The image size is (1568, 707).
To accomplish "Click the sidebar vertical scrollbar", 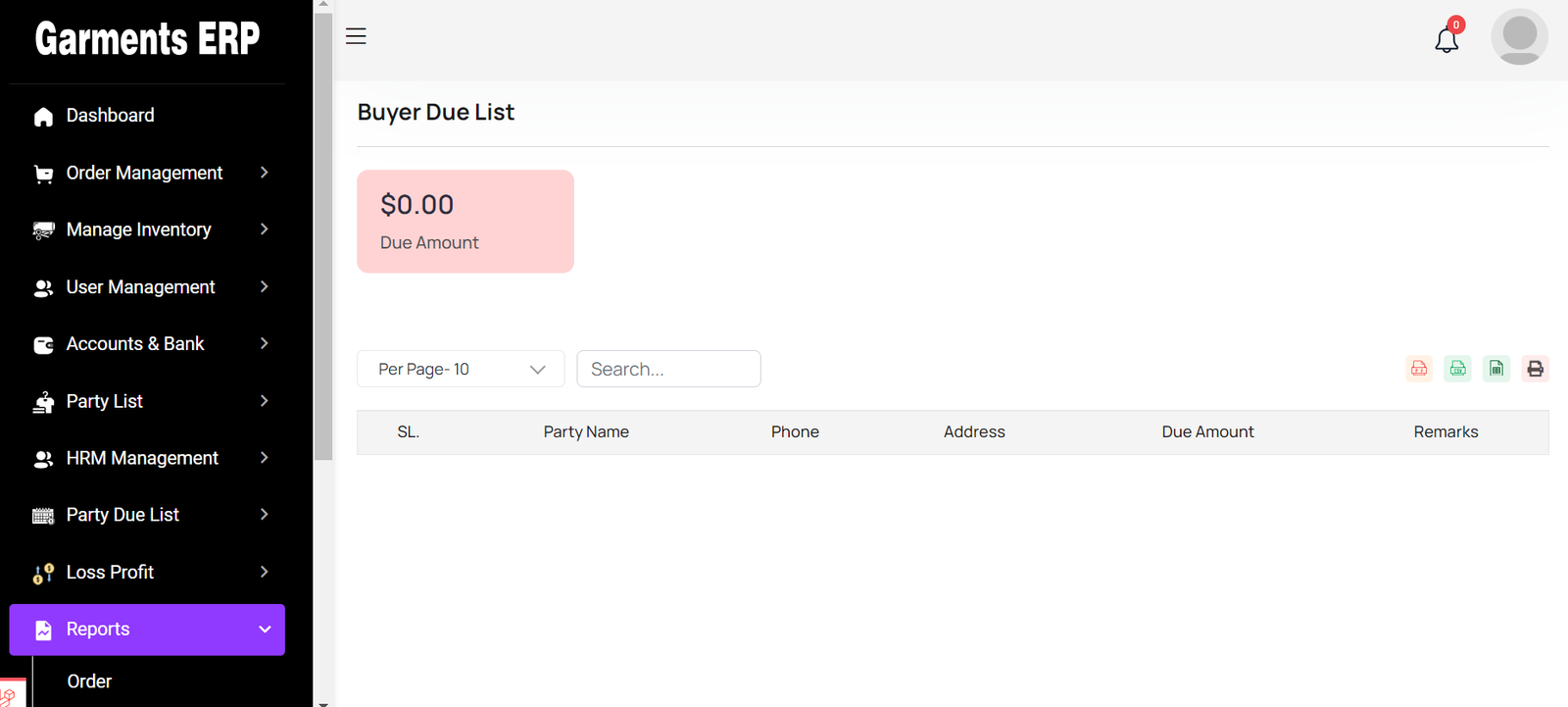I will 323,235.
